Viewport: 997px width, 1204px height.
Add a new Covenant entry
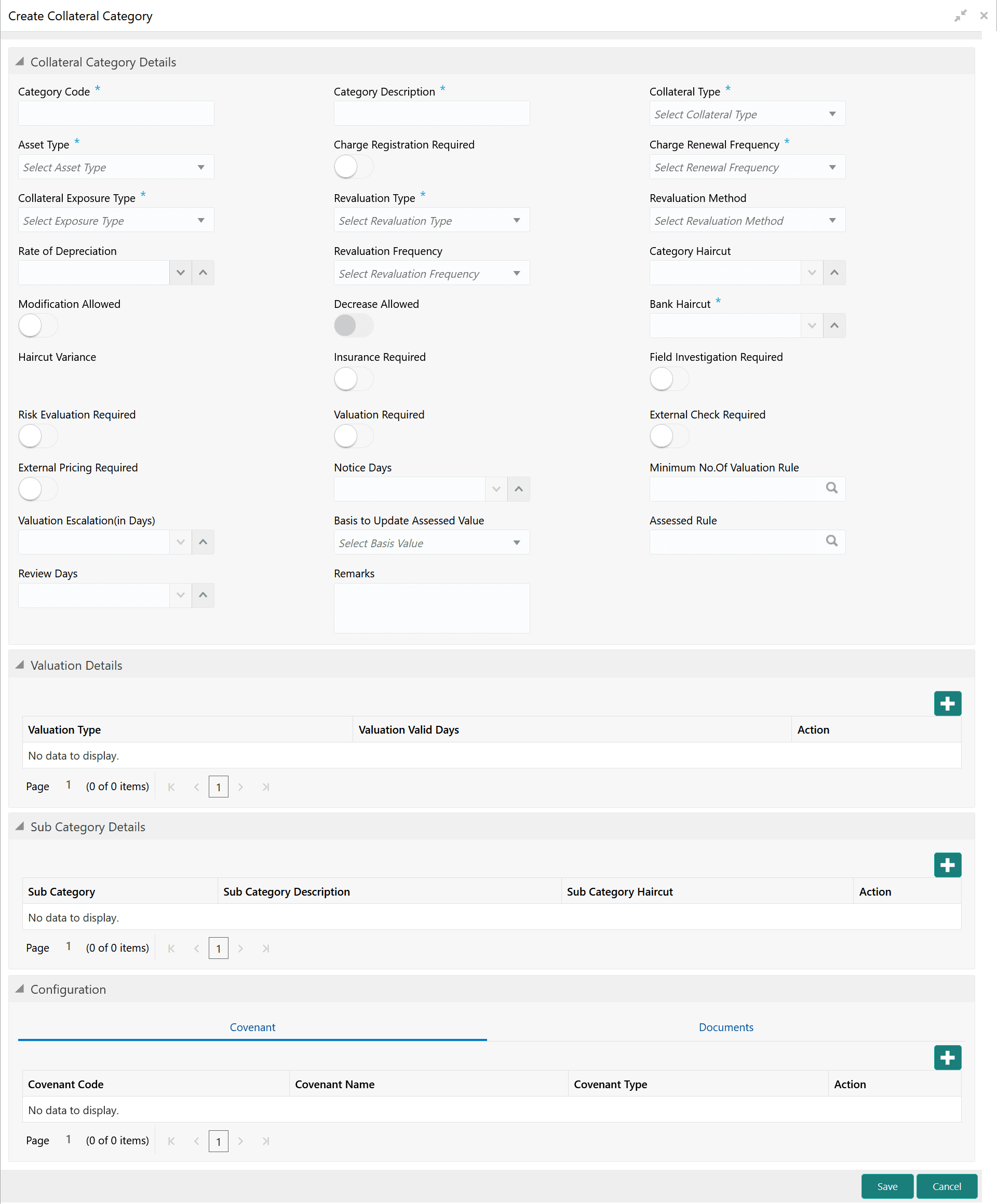click(x=947, y=1057)
